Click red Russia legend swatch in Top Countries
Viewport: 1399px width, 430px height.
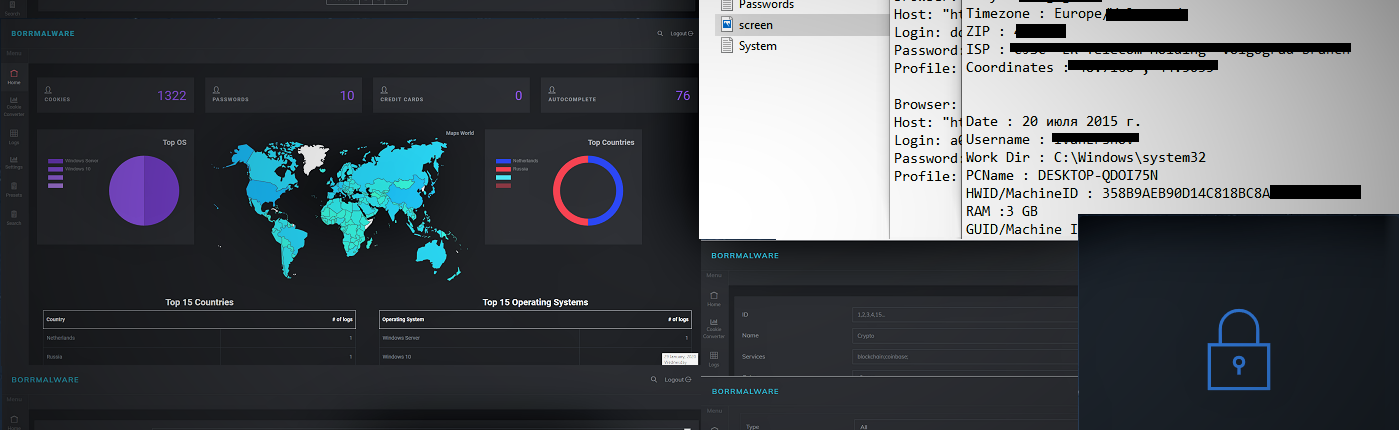503,169
